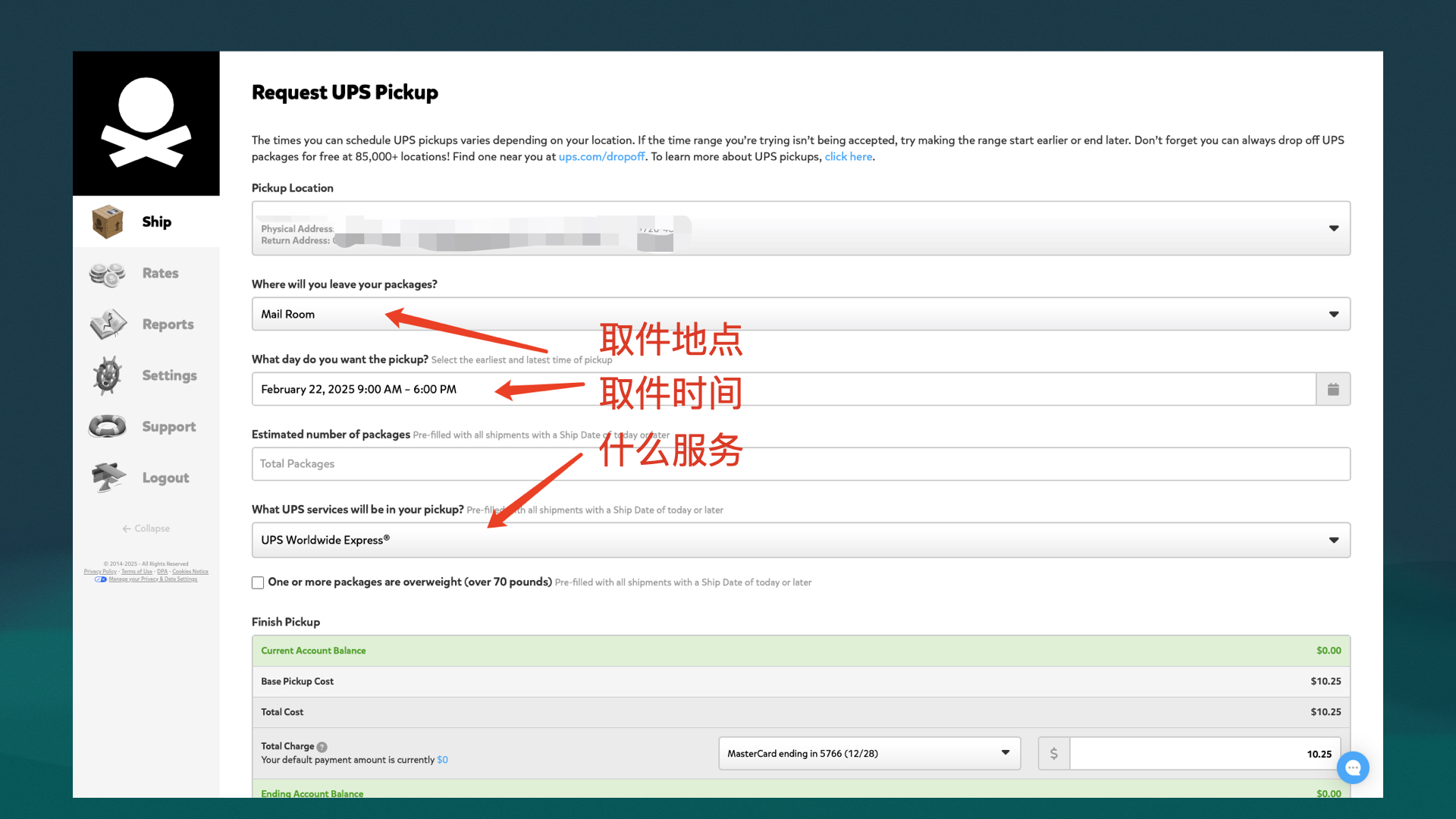Screen dimensions: 1456x819
Task: Open the Cookies Notice link
Action: [x=190, y=572]
